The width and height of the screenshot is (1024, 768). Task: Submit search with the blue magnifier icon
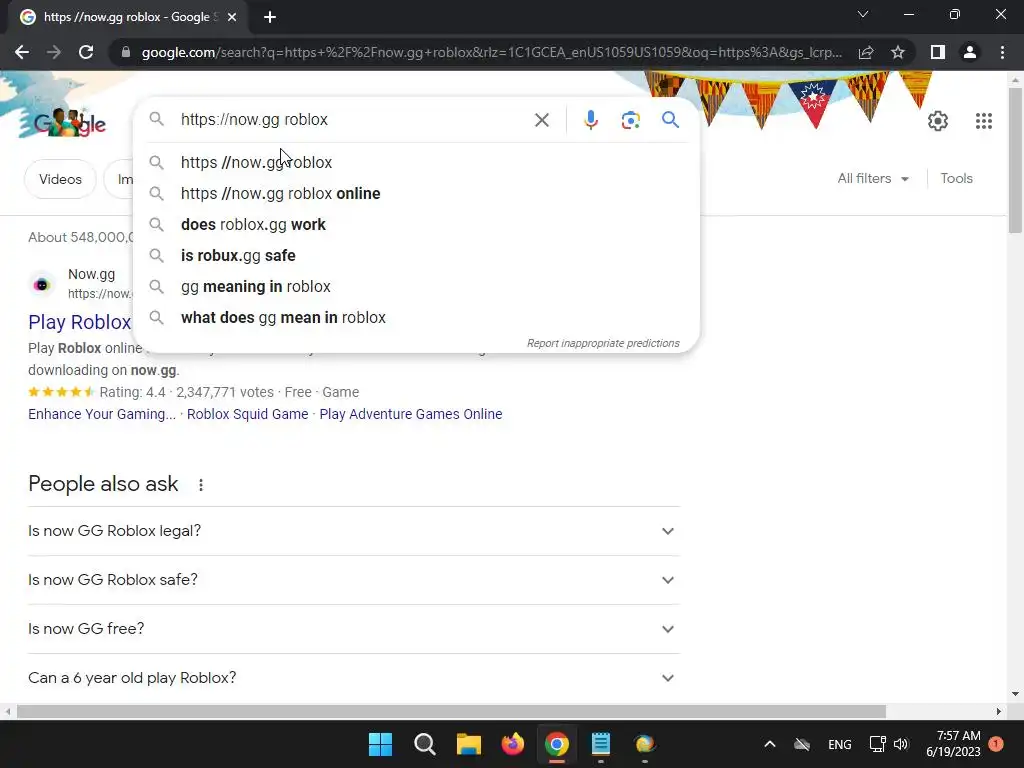pyautogui.click(x=670, y=120)
